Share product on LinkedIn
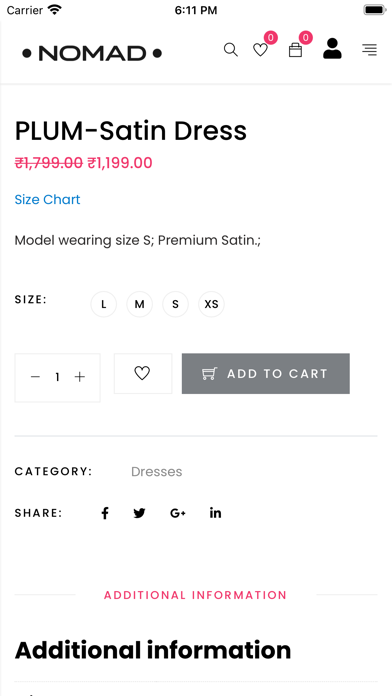 coord(215,513)
